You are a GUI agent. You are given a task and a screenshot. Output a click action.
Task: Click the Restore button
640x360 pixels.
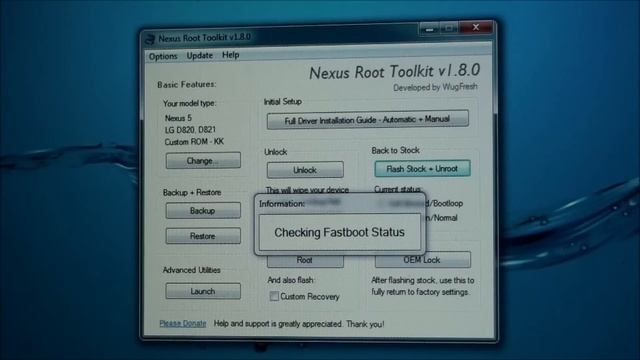pyautogui.click(x=203, y=236)
